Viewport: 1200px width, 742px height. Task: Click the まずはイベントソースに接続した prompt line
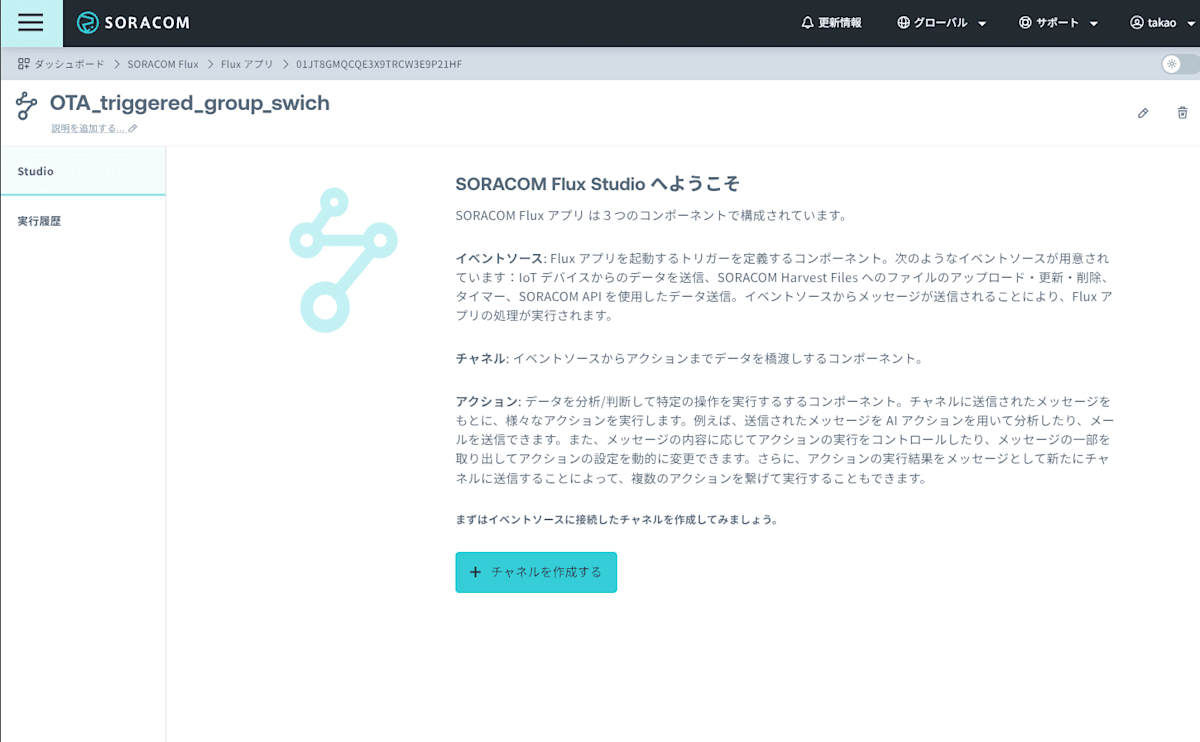click(616, 520)
